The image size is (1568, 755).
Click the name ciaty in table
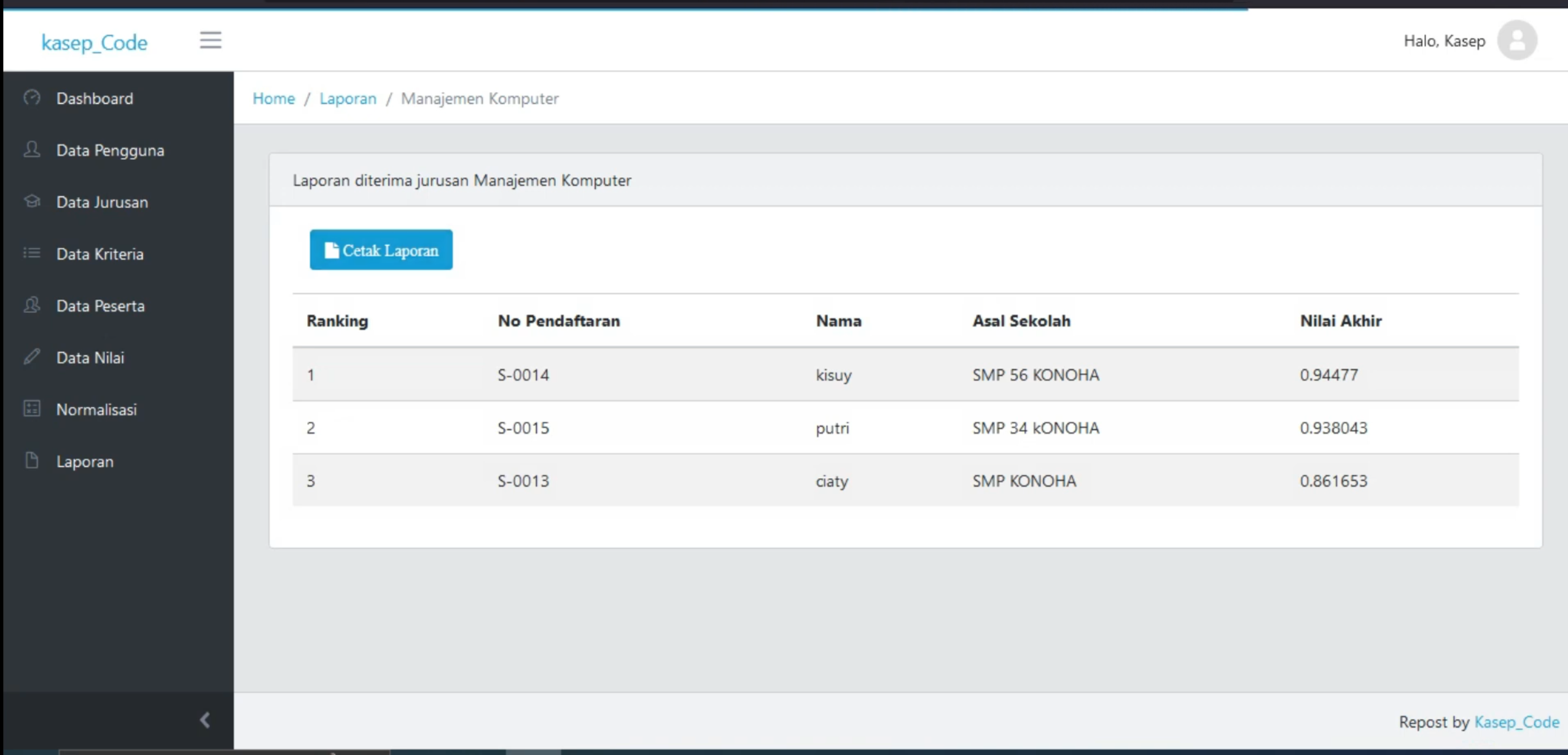point(832,481)
